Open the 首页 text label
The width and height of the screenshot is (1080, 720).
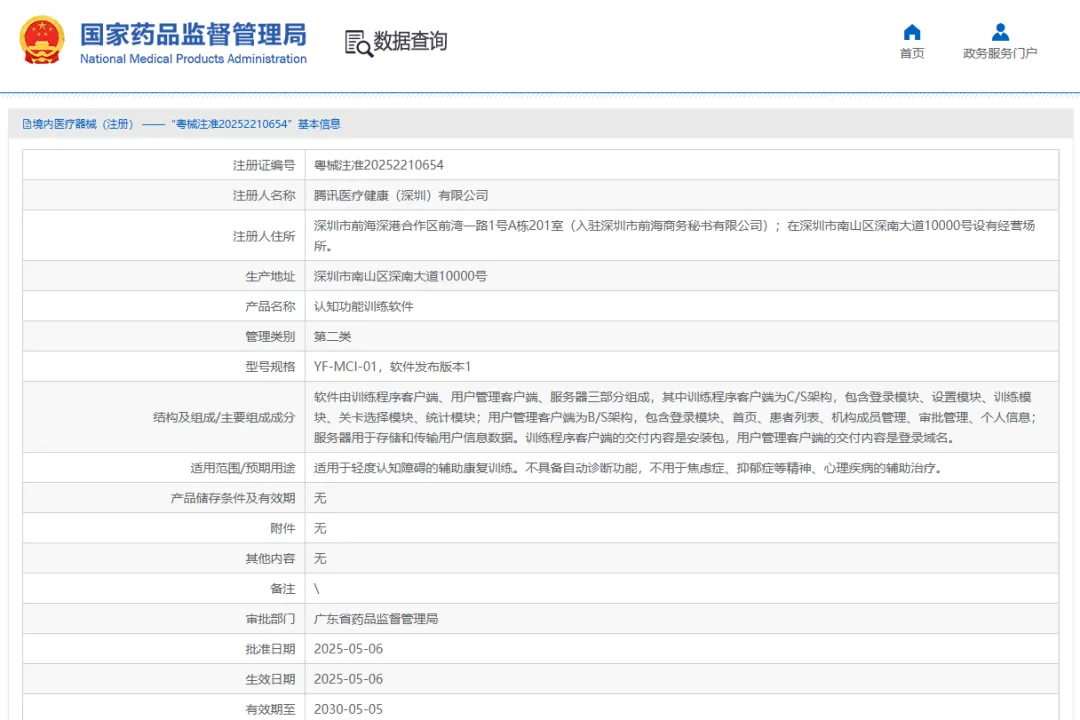(x=912, y=54)
